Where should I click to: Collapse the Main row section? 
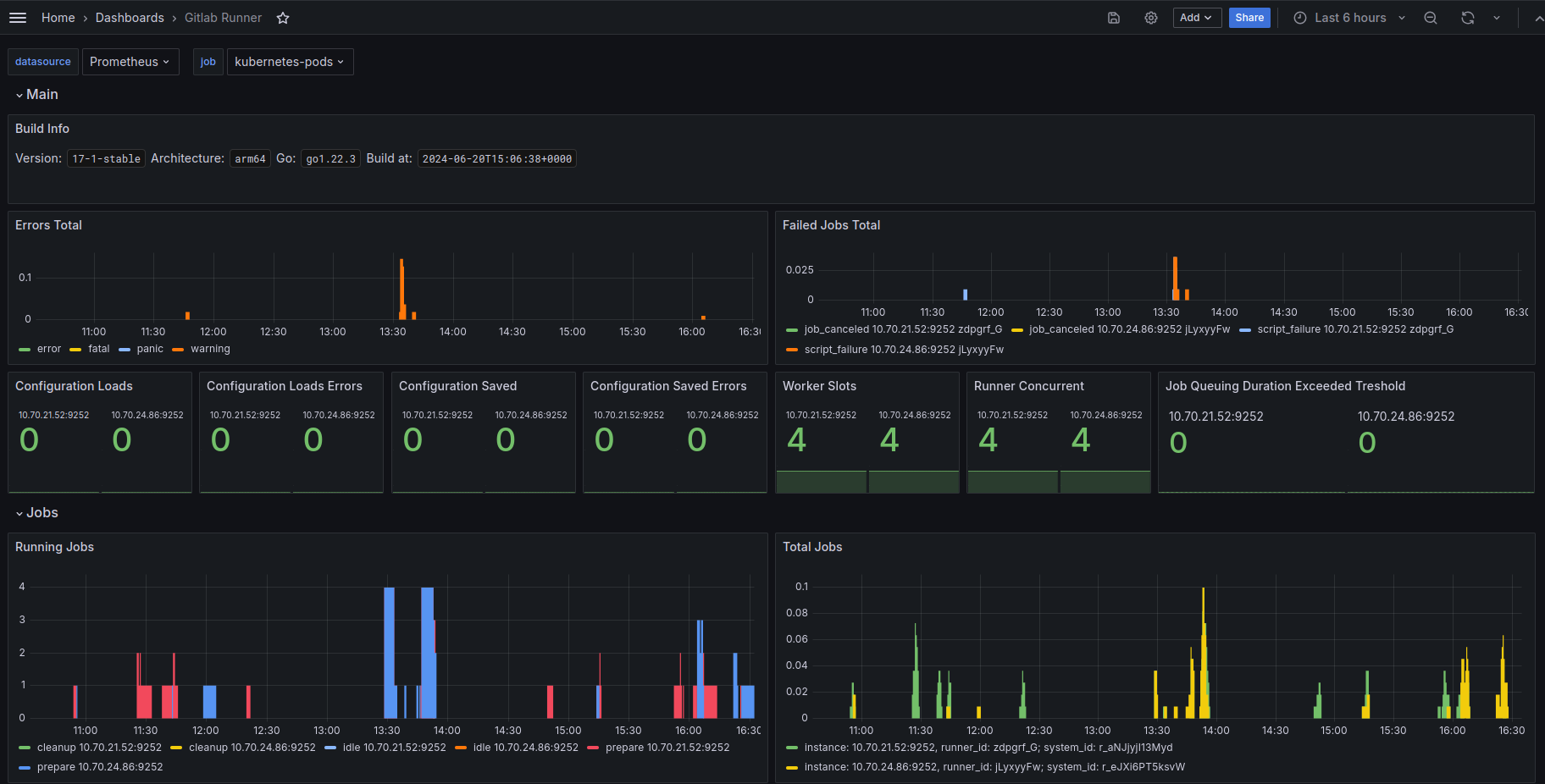(x=36, y=95)
